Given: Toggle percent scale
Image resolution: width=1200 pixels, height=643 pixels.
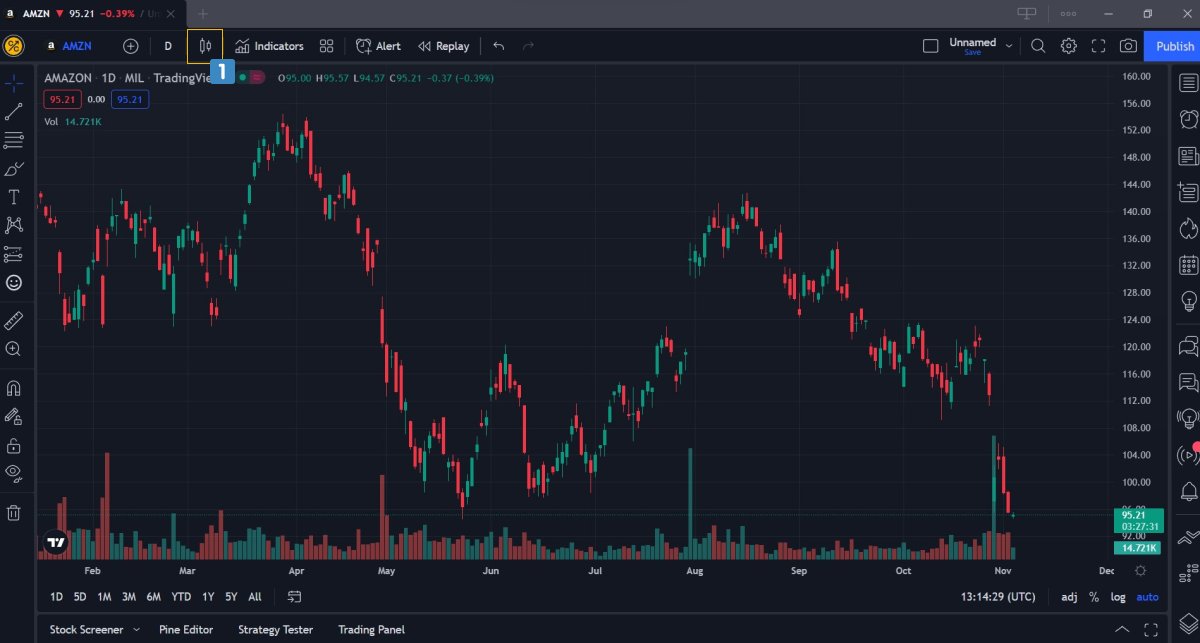Looking at the screenshot, I should tap(1094, 597).
